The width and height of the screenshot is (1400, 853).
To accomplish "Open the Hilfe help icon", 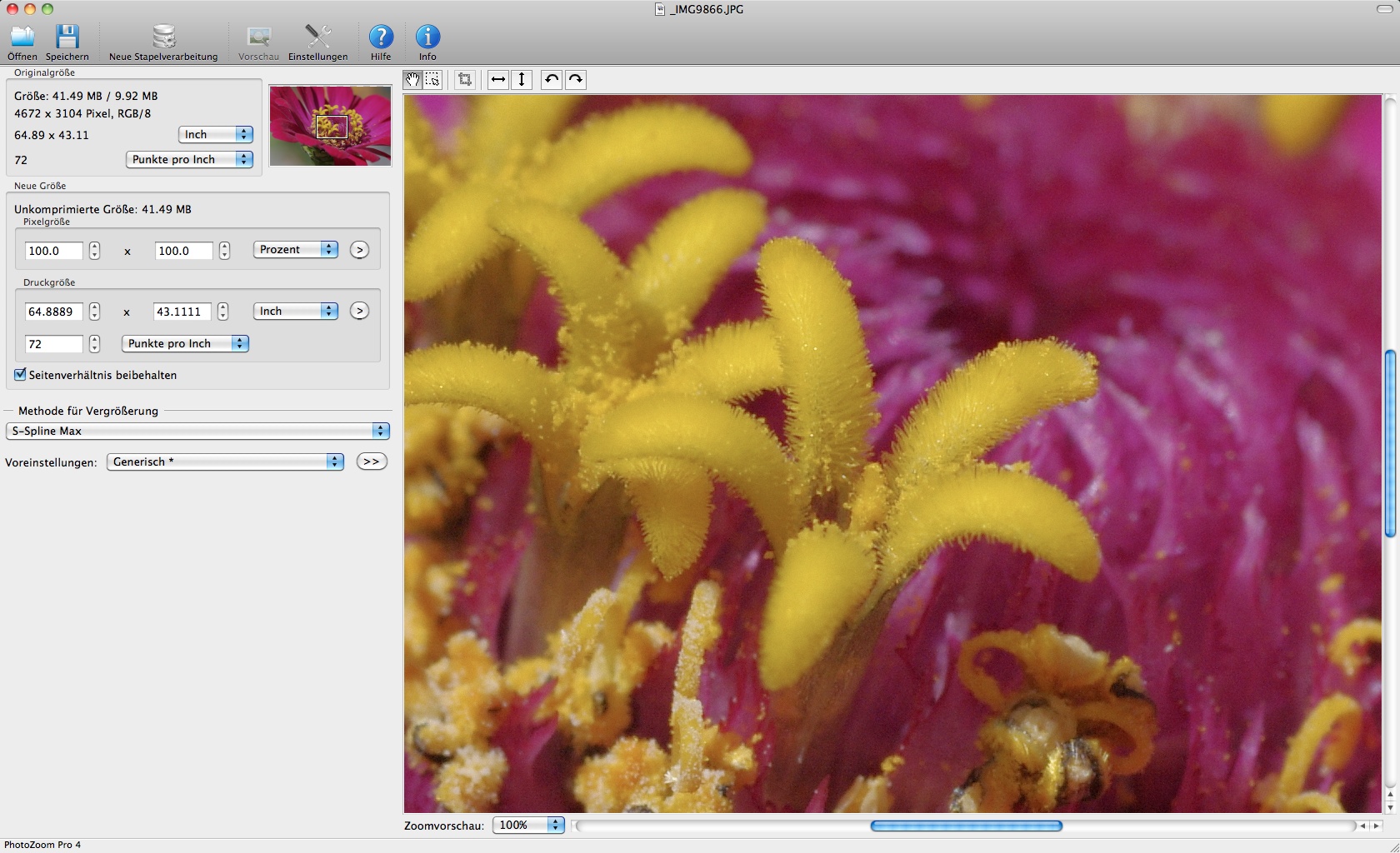I will [381, 37].
